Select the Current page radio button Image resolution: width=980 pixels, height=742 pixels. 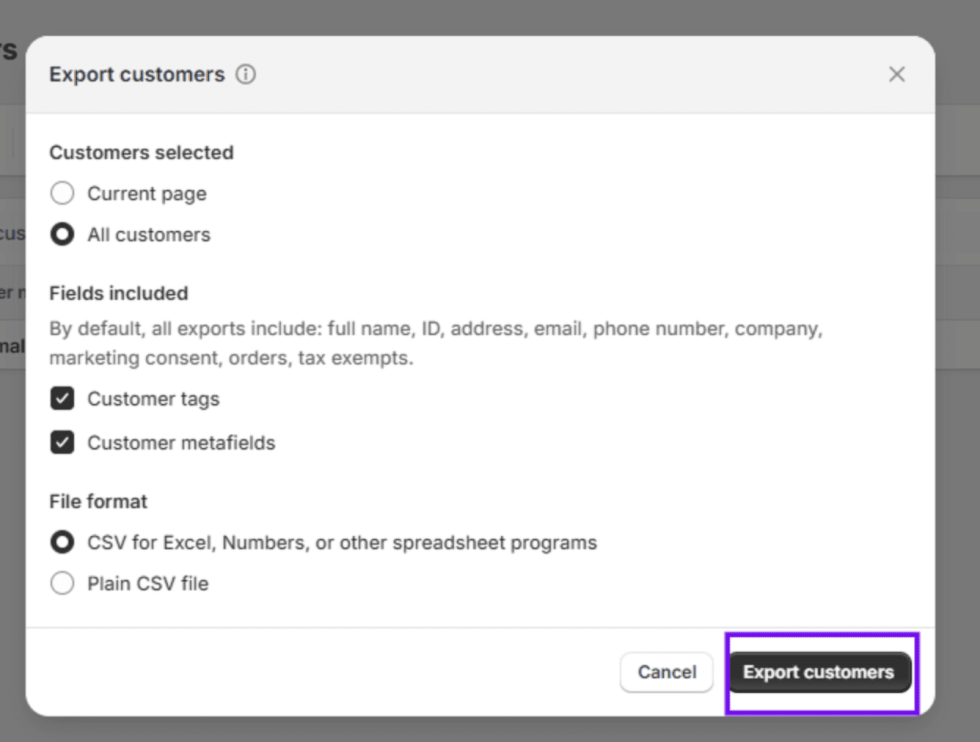62,193
